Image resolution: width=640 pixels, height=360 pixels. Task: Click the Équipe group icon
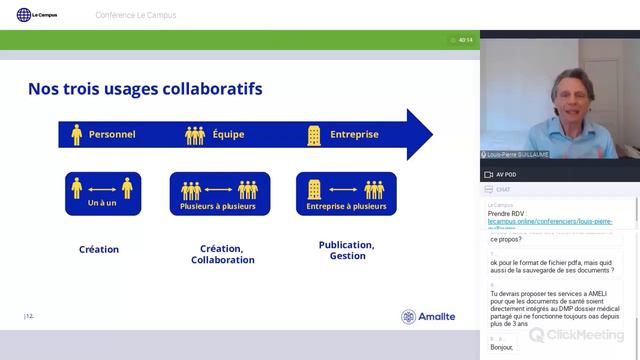point(195,136)
